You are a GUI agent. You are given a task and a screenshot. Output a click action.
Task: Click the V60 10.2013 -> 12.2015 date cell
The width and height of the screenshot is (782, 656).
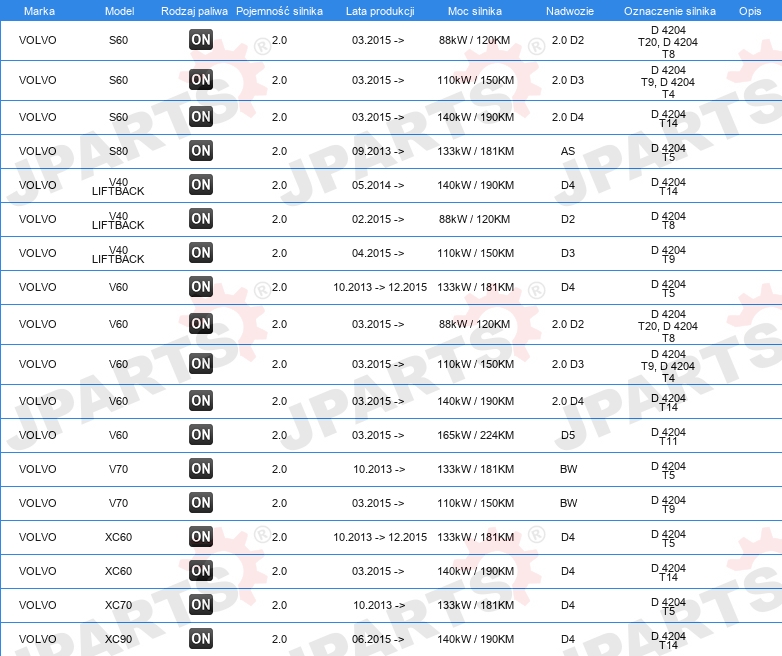(x=380, y=287)
